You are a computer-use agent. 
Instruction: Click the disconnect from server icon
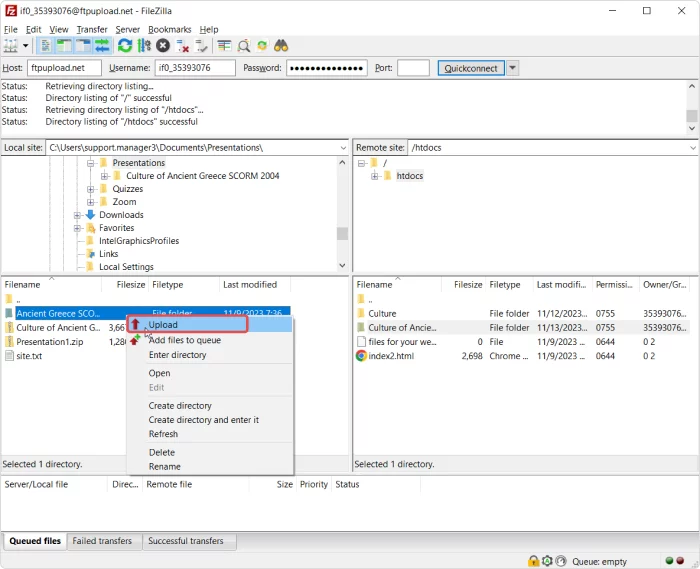point(182,46)
